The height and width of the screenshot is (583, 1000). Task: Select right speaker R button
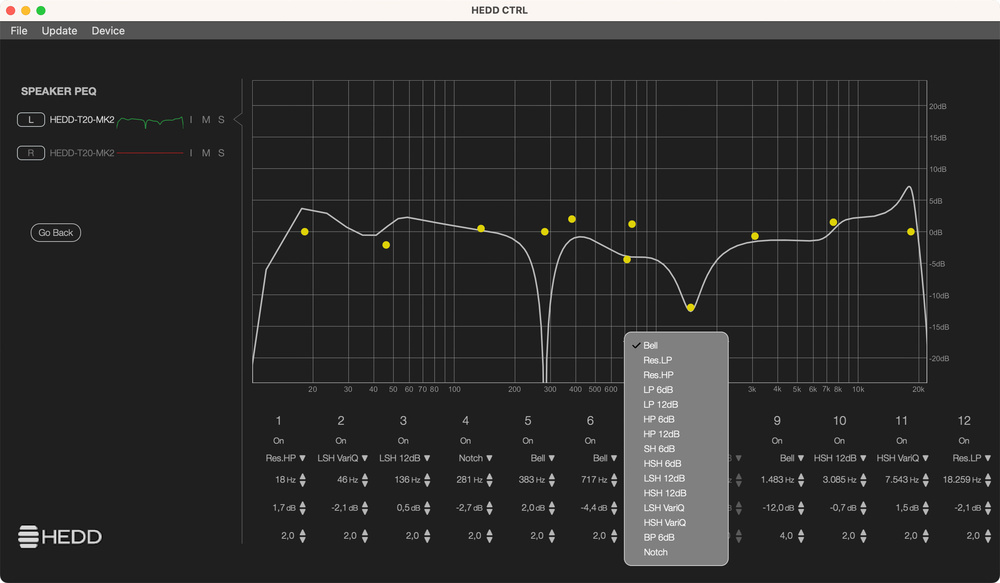(x=31, y=153)
